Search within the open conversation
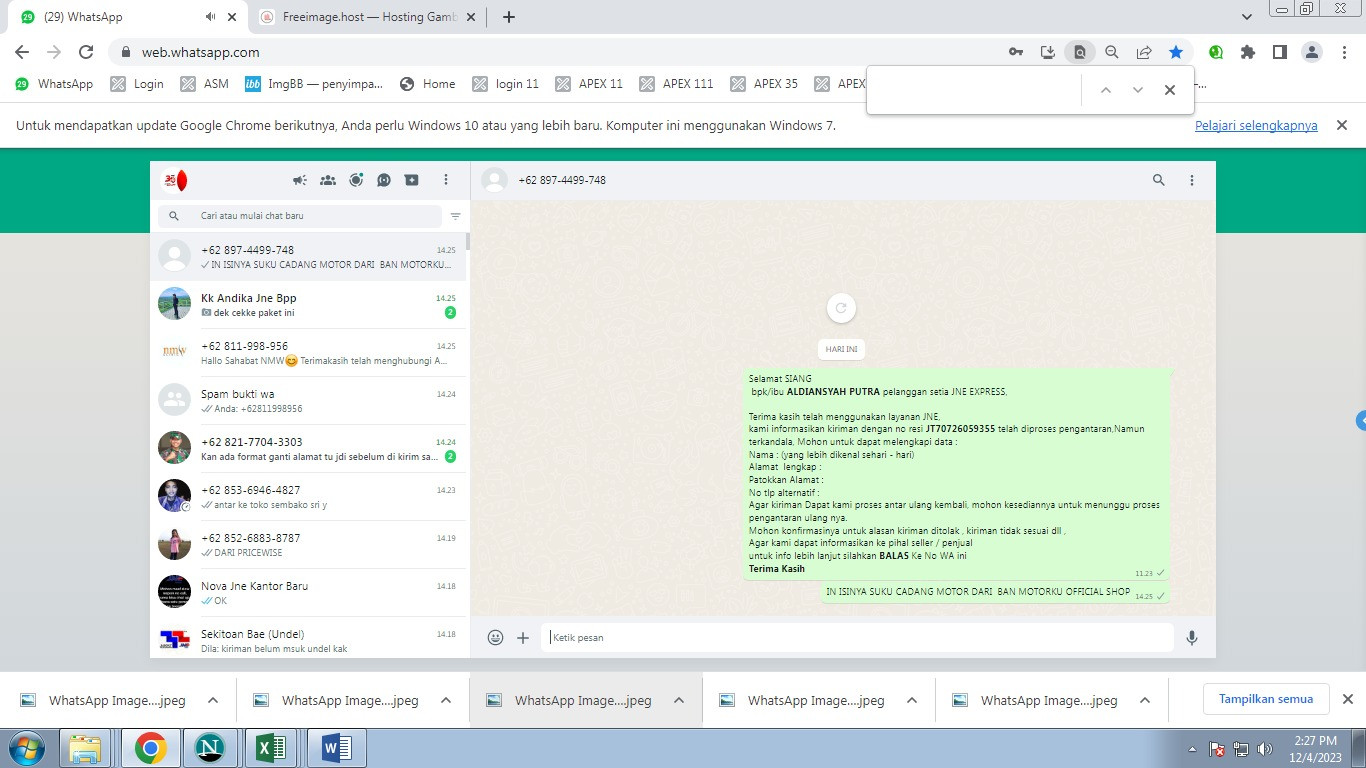The image size is (1366, 768). pyautogui.click(x=1159, y=180)
